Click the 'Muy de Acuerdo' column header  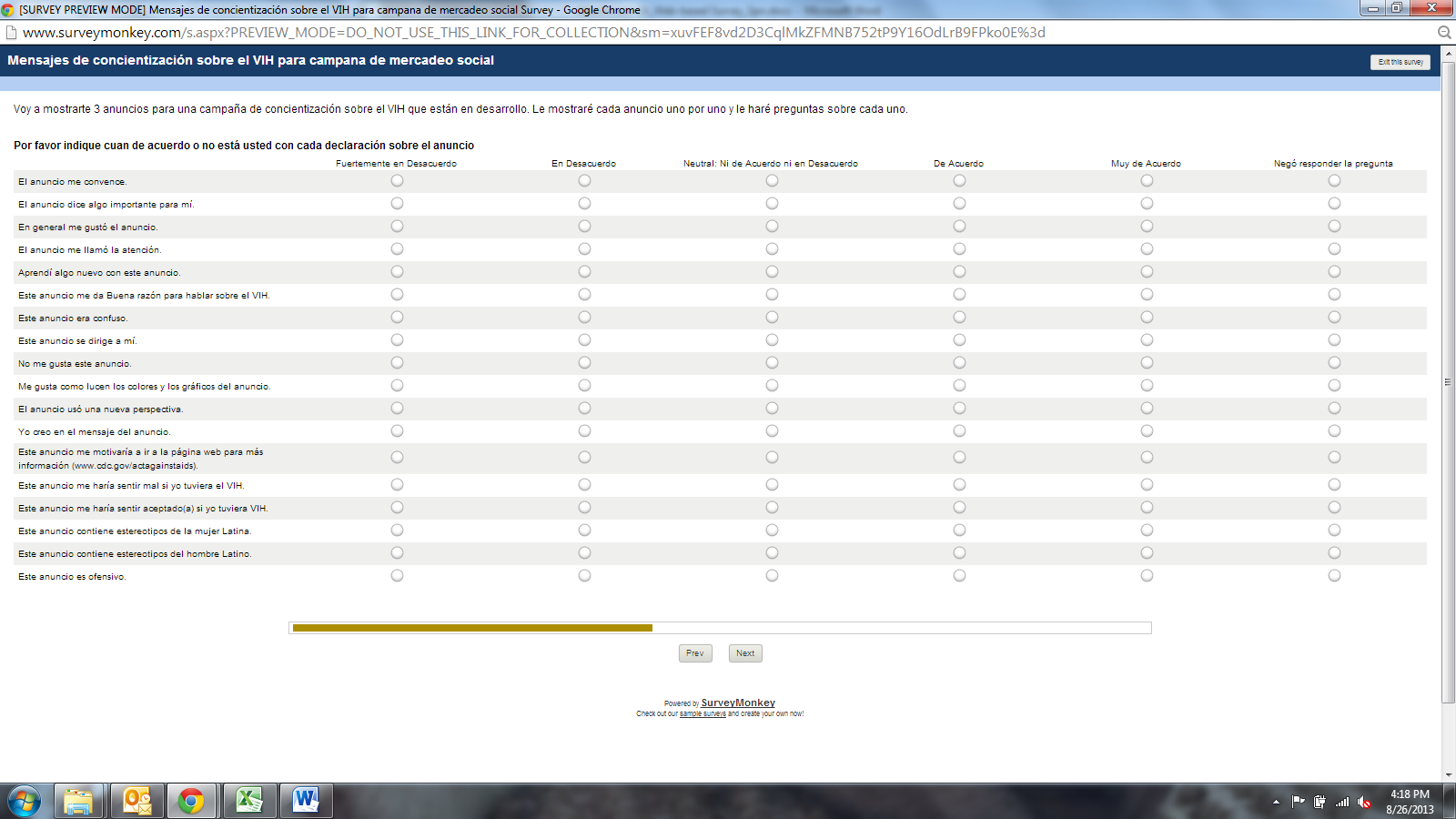click(x=1146, y=164)
